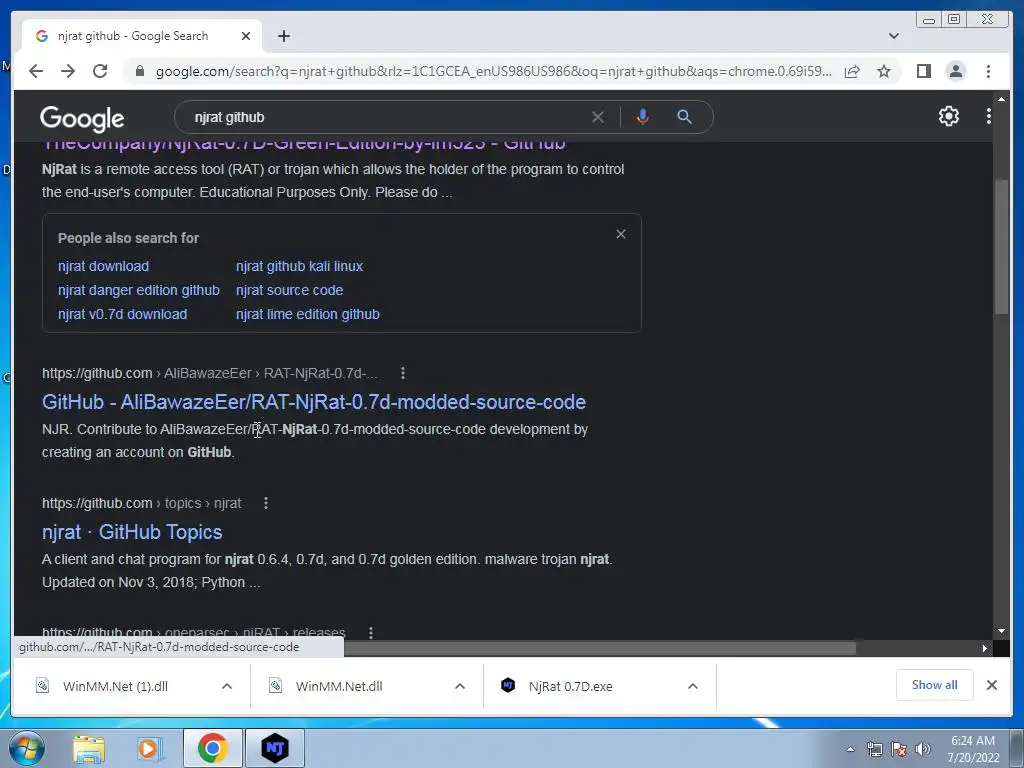Click the github.com AliBawazeEer breadcrumb URL
The height and width of the screenshot is (768, 1024).
pos(210,373)
